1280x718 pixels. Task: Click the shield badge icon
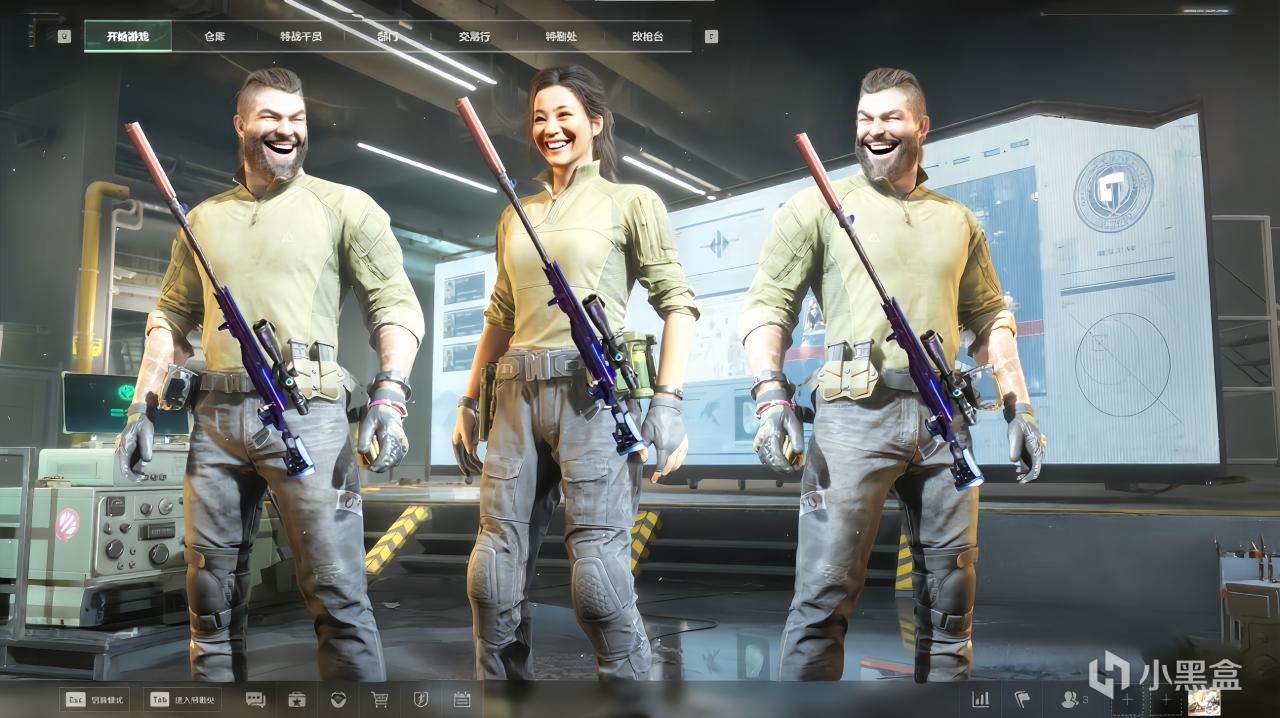421,699
